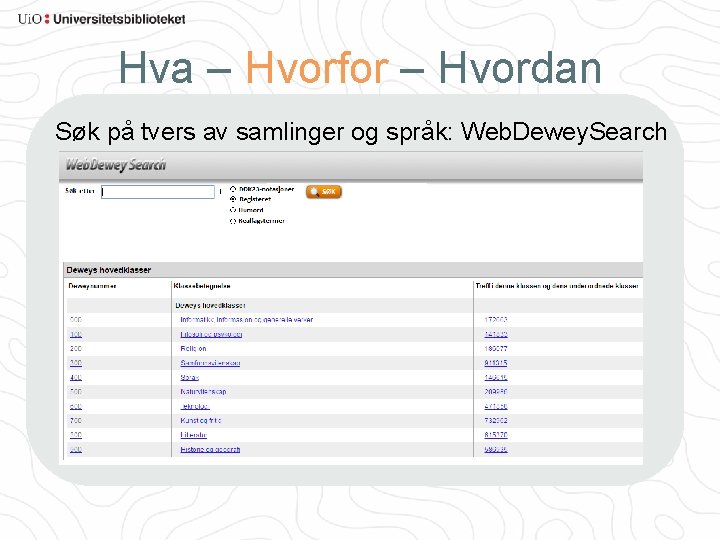
Task: Open the Språk class link
Action: [189, 377]
